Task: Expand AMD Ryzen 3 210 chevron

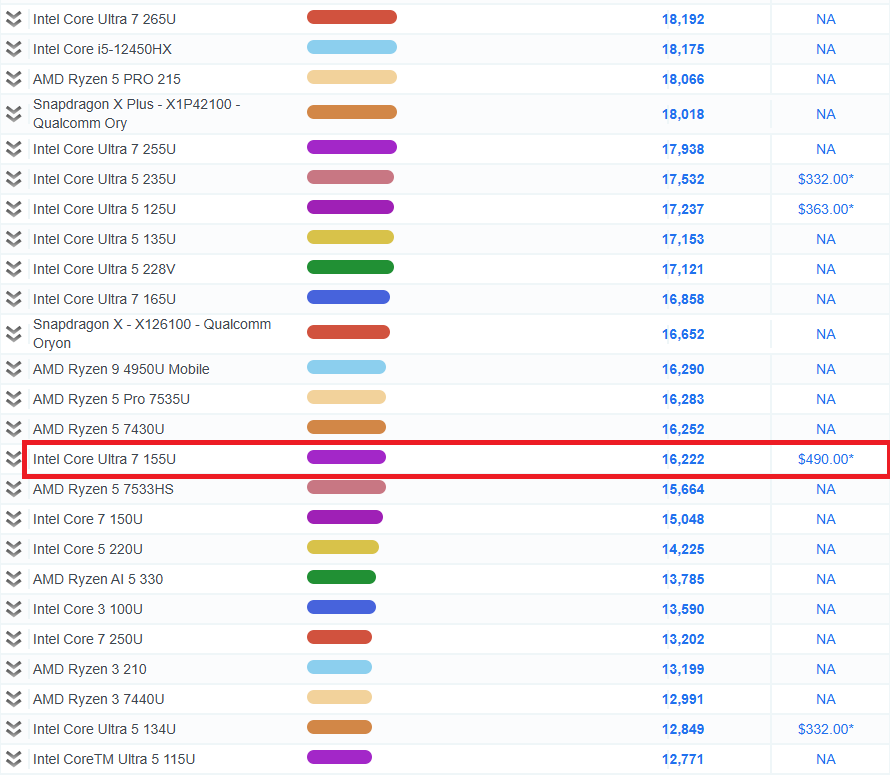Action: tap(14, 669)
